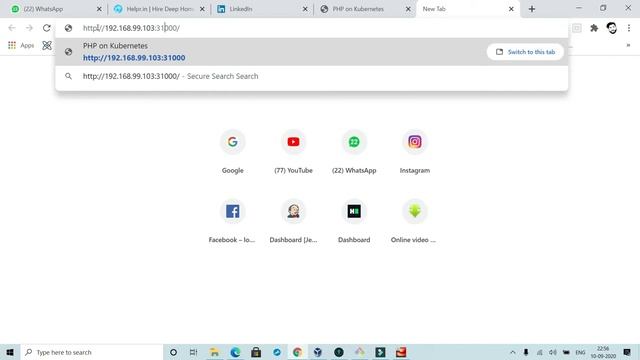Screen dimensions: 640x360
Task: Close the Helpr.in tab
Action: [202, 9]
